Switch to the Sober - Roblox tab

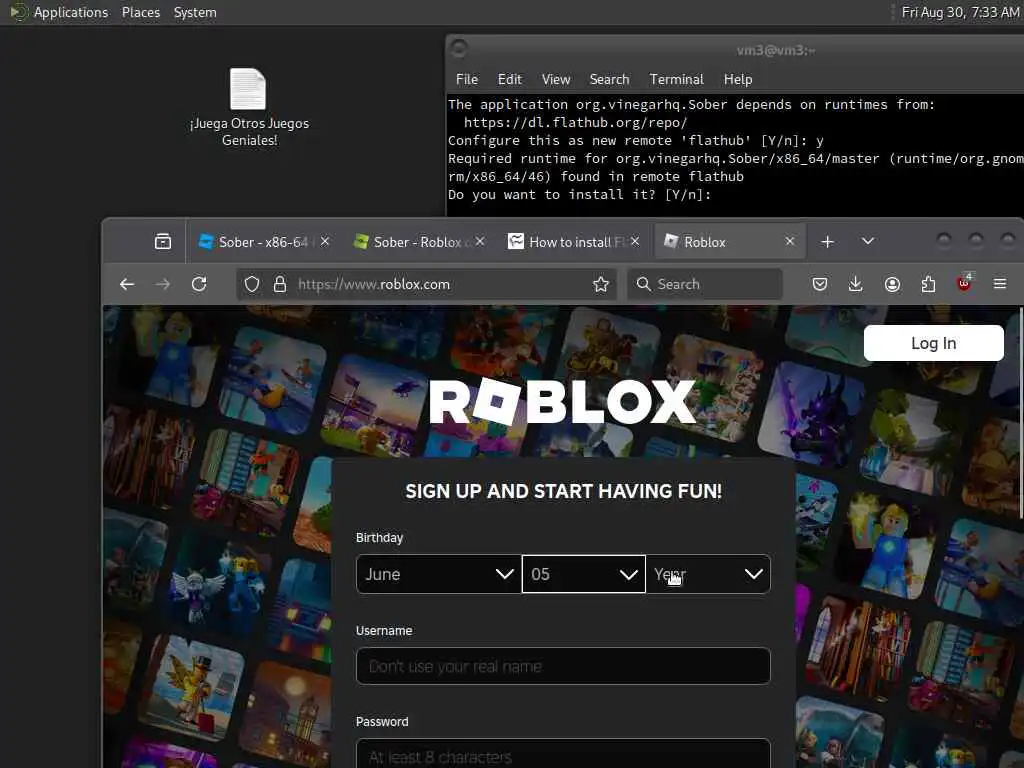tap(418, 242)
